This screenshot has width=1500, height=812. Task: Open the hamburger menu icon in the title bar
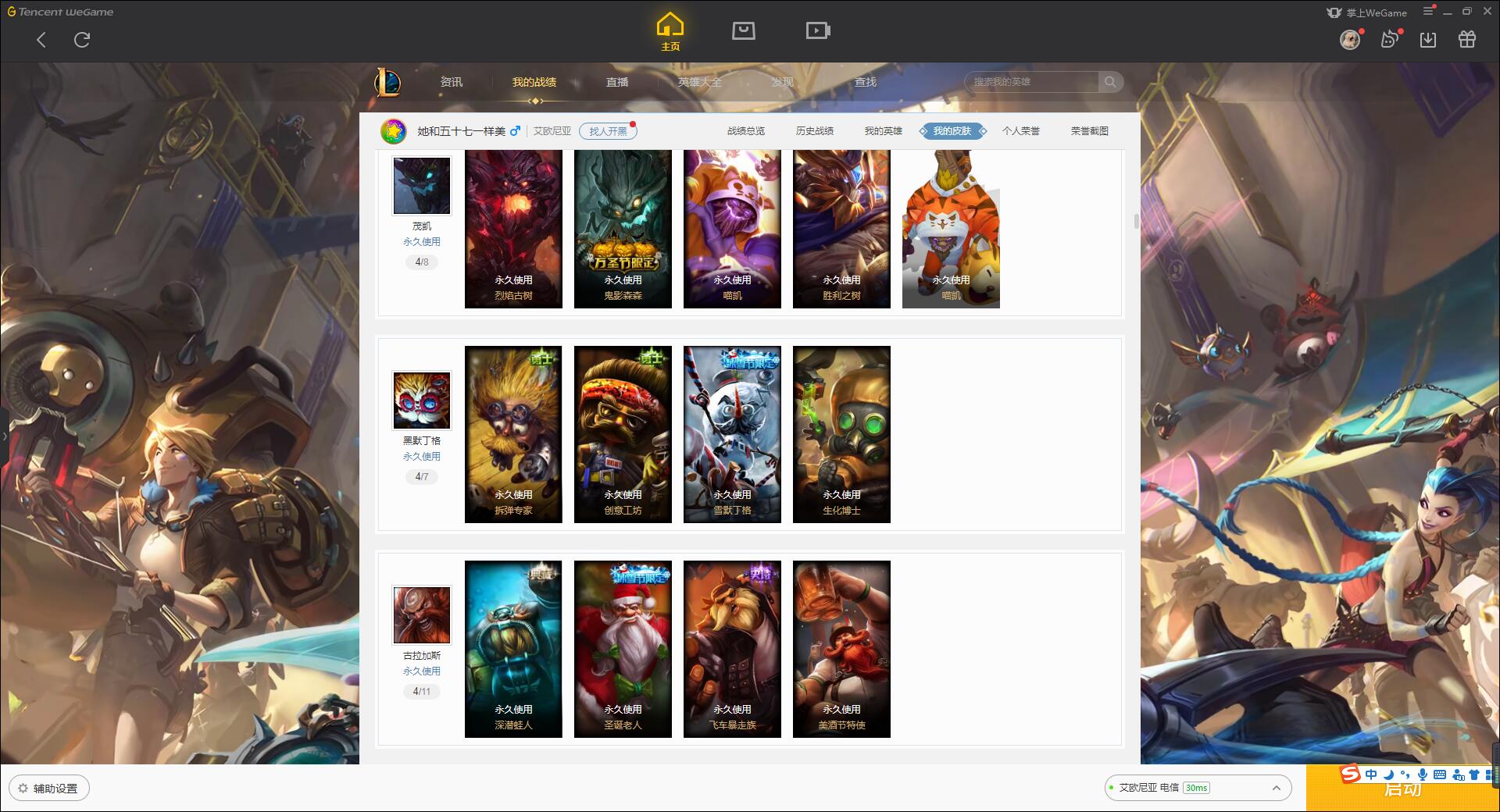[x=1428, y=11]
